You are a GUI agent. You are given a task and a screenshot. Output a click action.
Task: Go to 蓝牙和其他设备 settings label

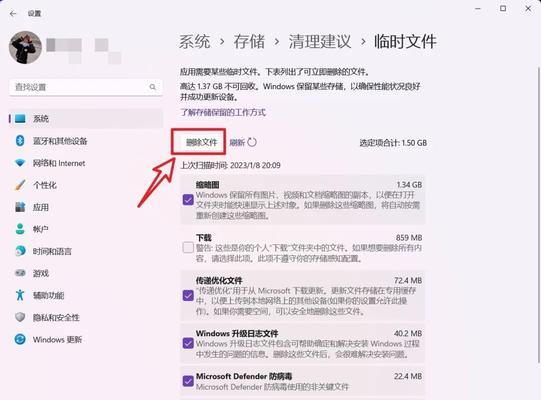(60, 141)
